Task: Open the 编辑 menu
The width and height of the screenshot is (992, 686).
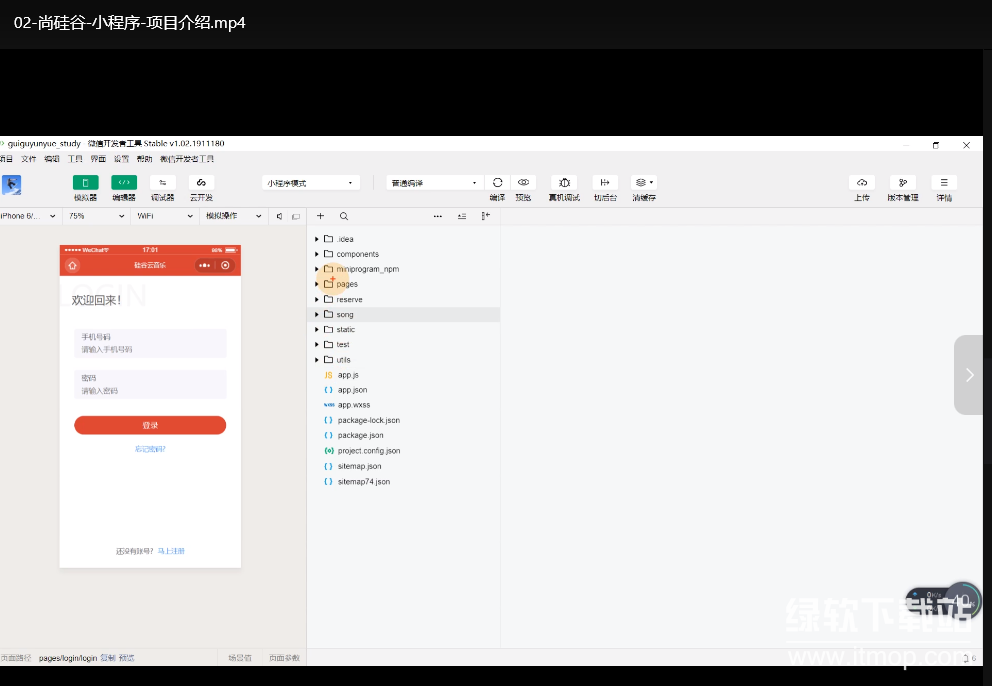Action: pos(52,159)
